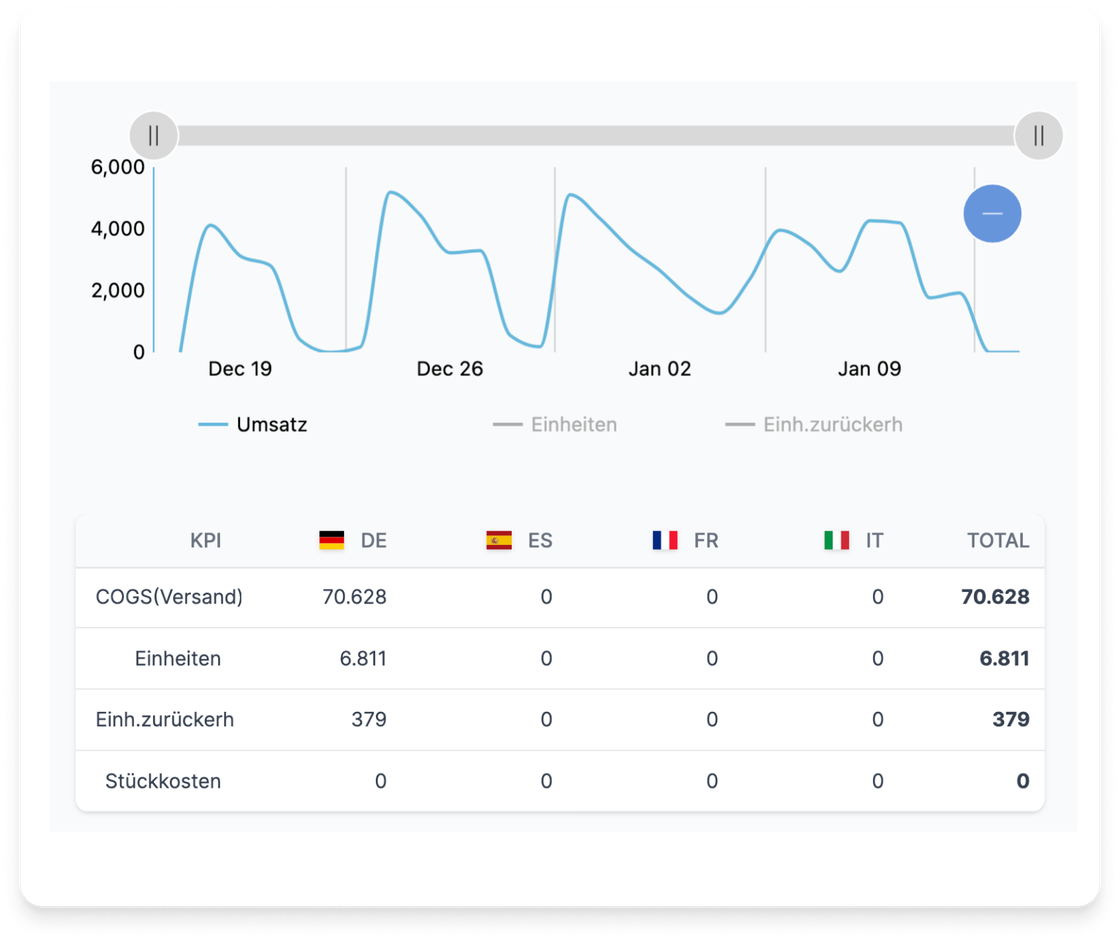Viewport: 1120px width, 941px height.
Task: Toggle the Einh.zurückerh legend series
Action: coord(814,424)
